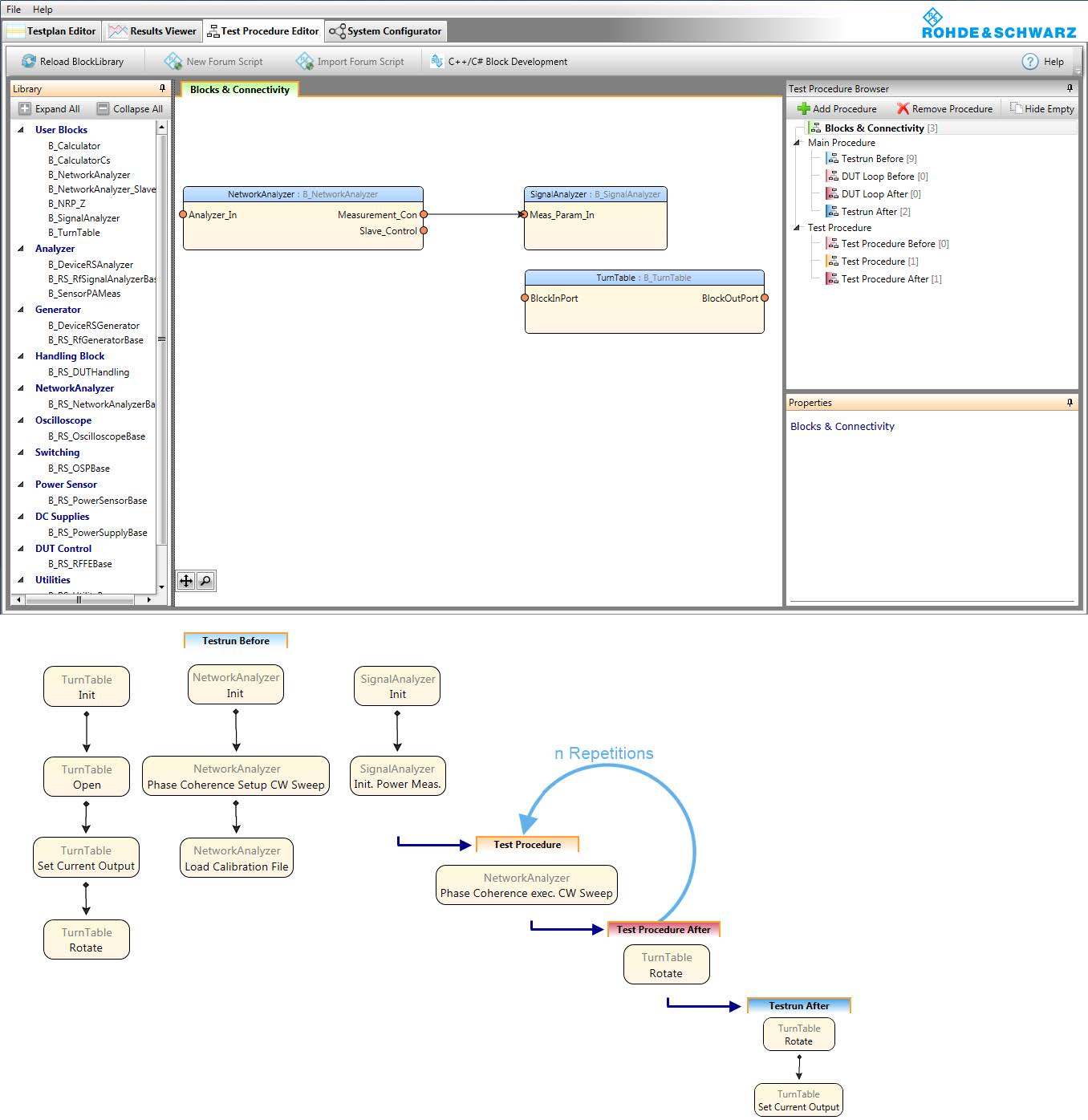Image resolution: width=1088 pixels, height=1120 pixels.
Task: Click the Import Forum Script icon
Action: (x=304, y=61)
